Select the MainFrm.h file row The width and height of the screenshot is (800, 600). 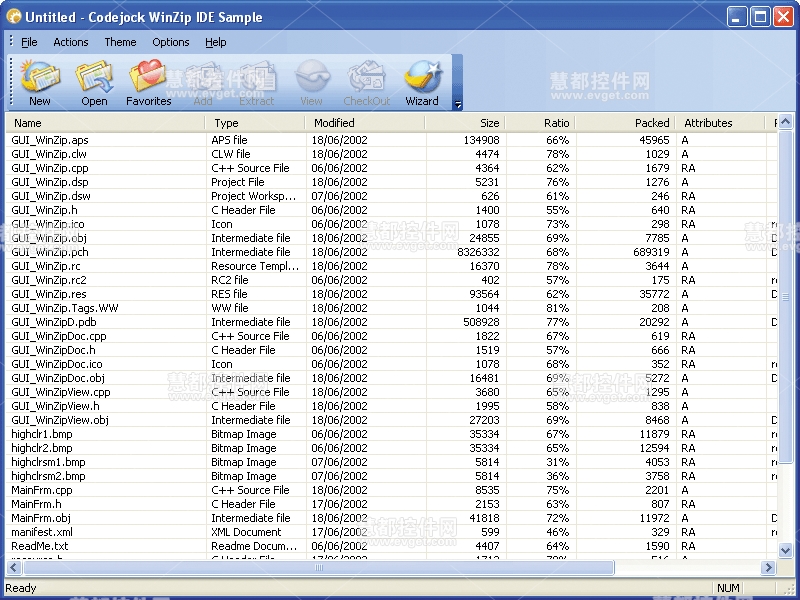pyautogui.click(x=392, y=504)
